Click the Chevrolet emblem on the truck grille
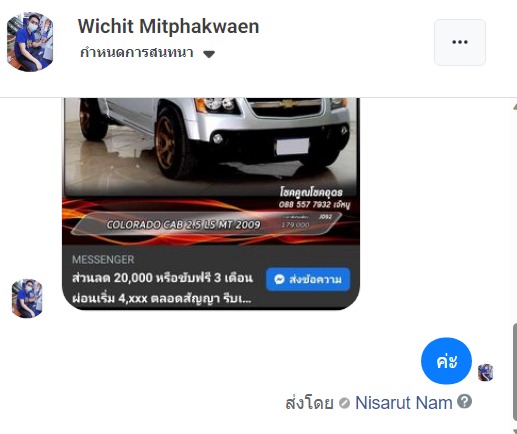The width and height of the screenshot is (517, 434). (x=286, y=103)
